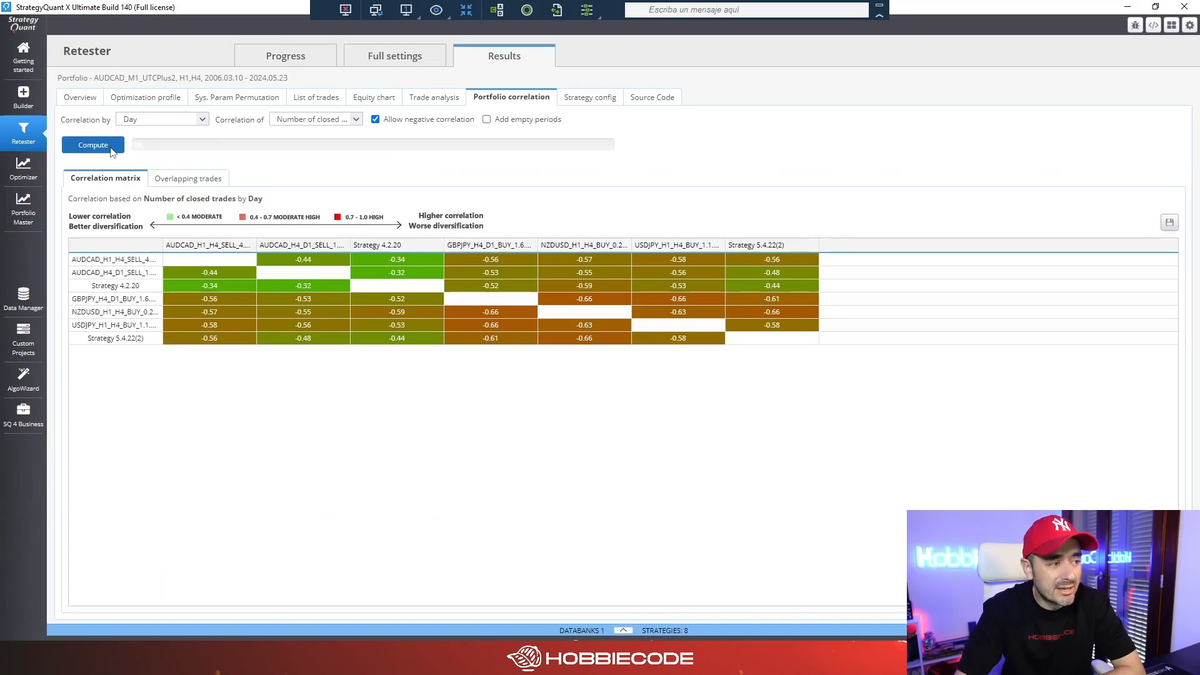The height and width of the screenshot is (675, 1200).
Task: Click the green circle record icon
Action: pyautogui.click(x=527, y=10)
